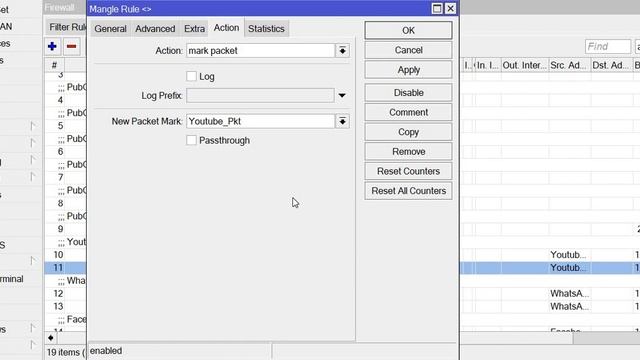The width and height of the screenshot is (640, 360).
Task: Select rule number 8 row
Action: (x=65, y=203)
